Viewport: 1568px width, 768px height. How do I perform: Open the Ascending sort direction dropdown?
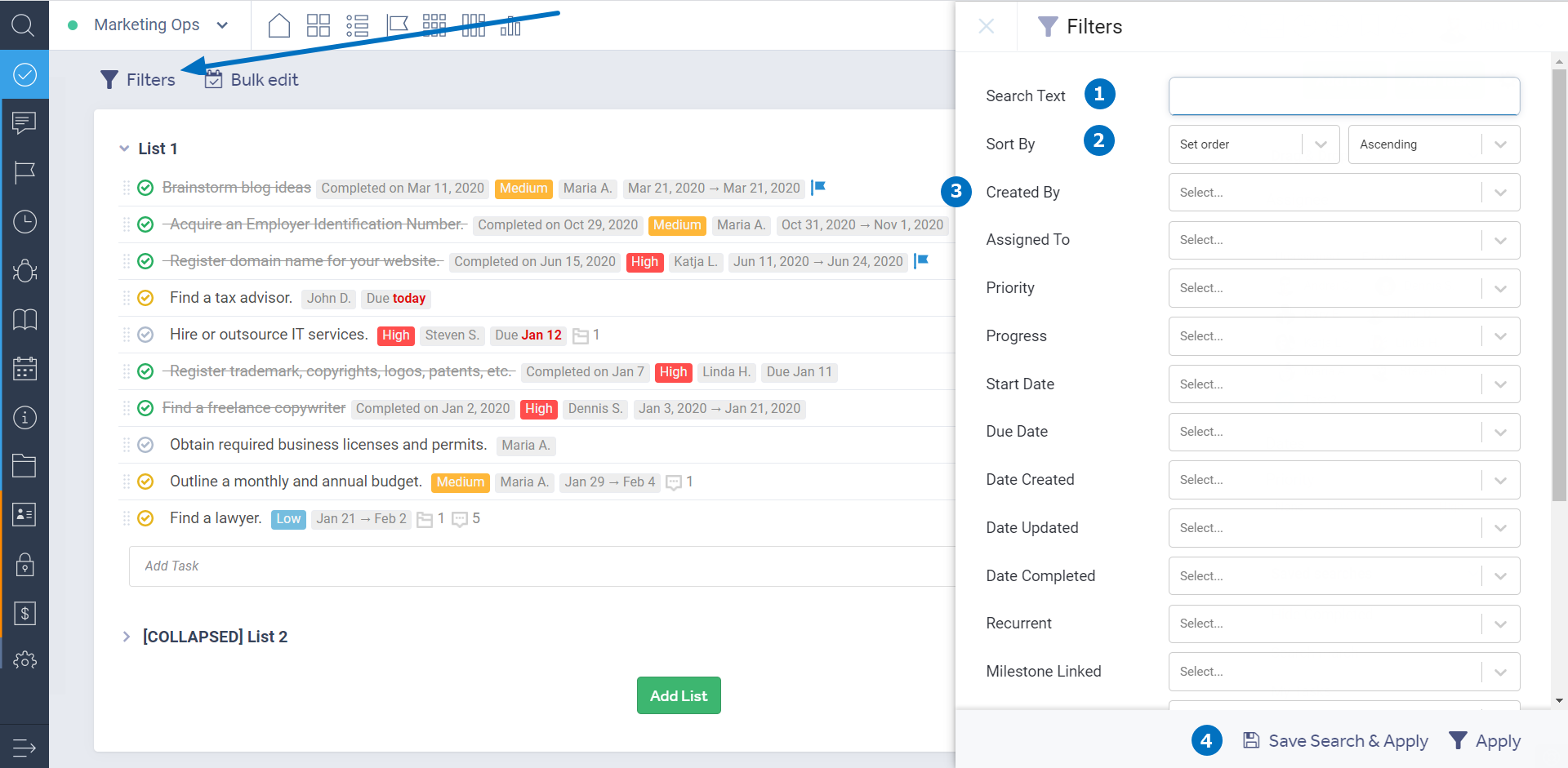click(1433, 144)
